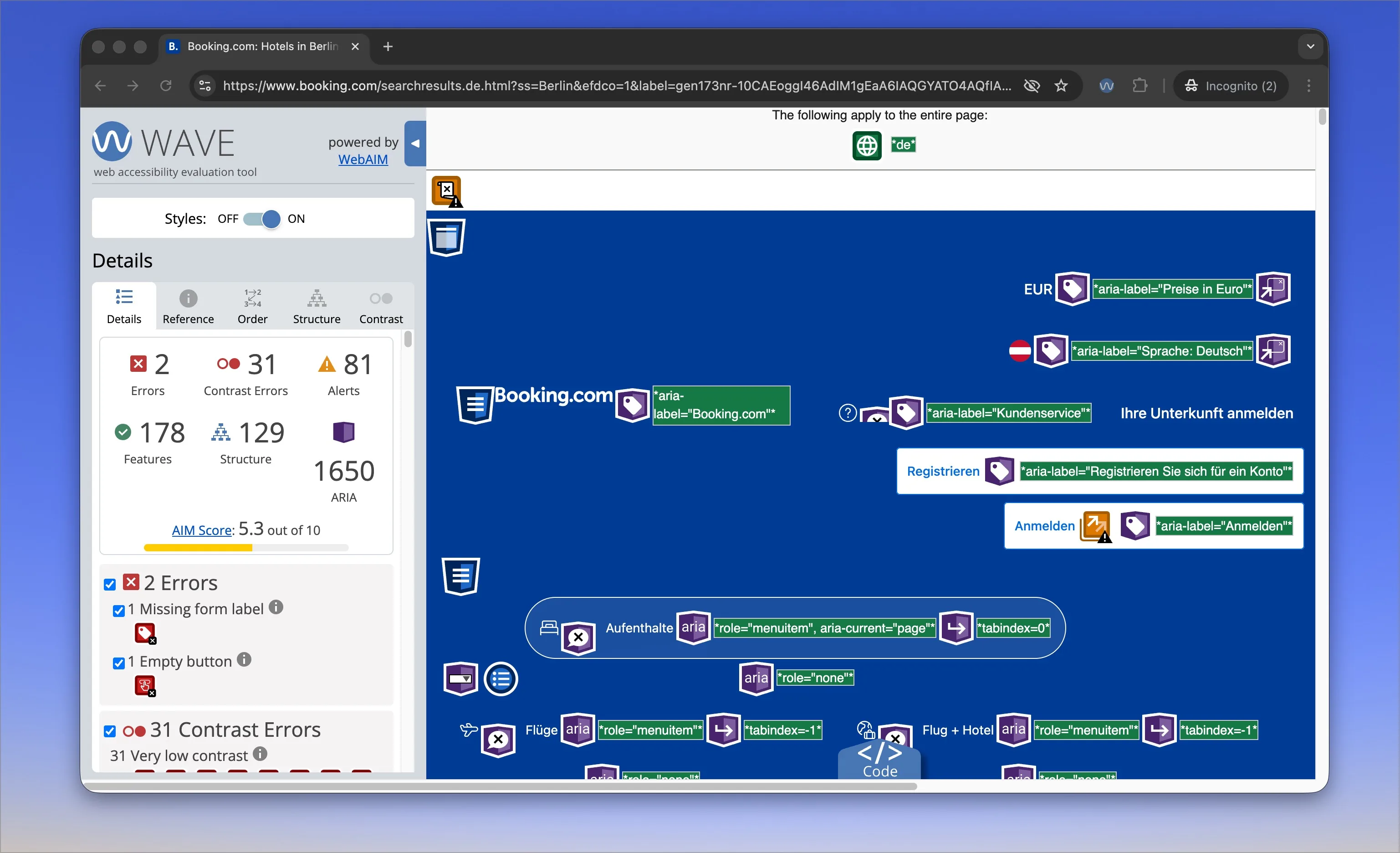
Task: Click the AIM score progress bar
Action: pyautogui.click(x=245, y=548)
